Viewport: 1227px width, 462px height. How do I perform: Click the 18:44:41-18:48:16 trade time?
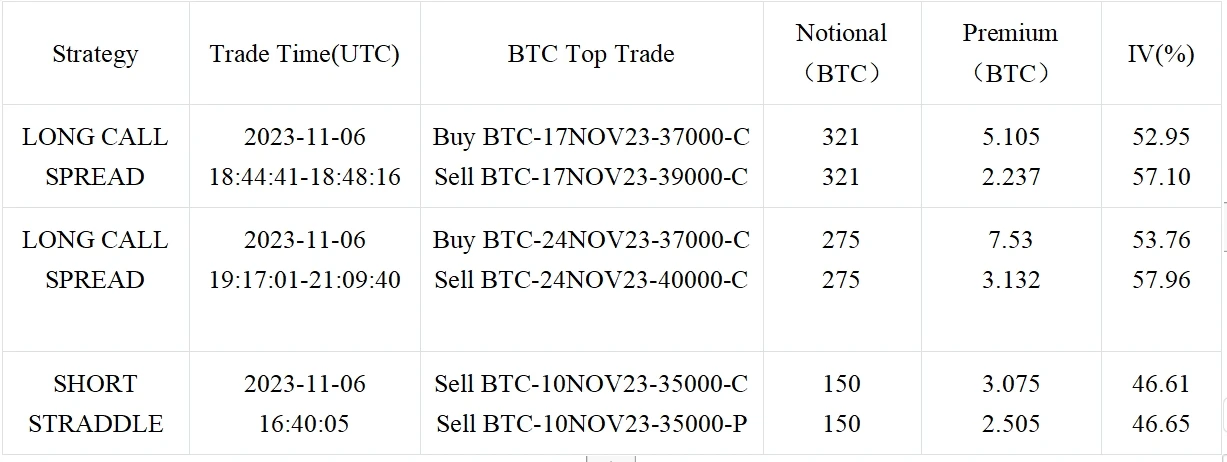pos(305,177)
